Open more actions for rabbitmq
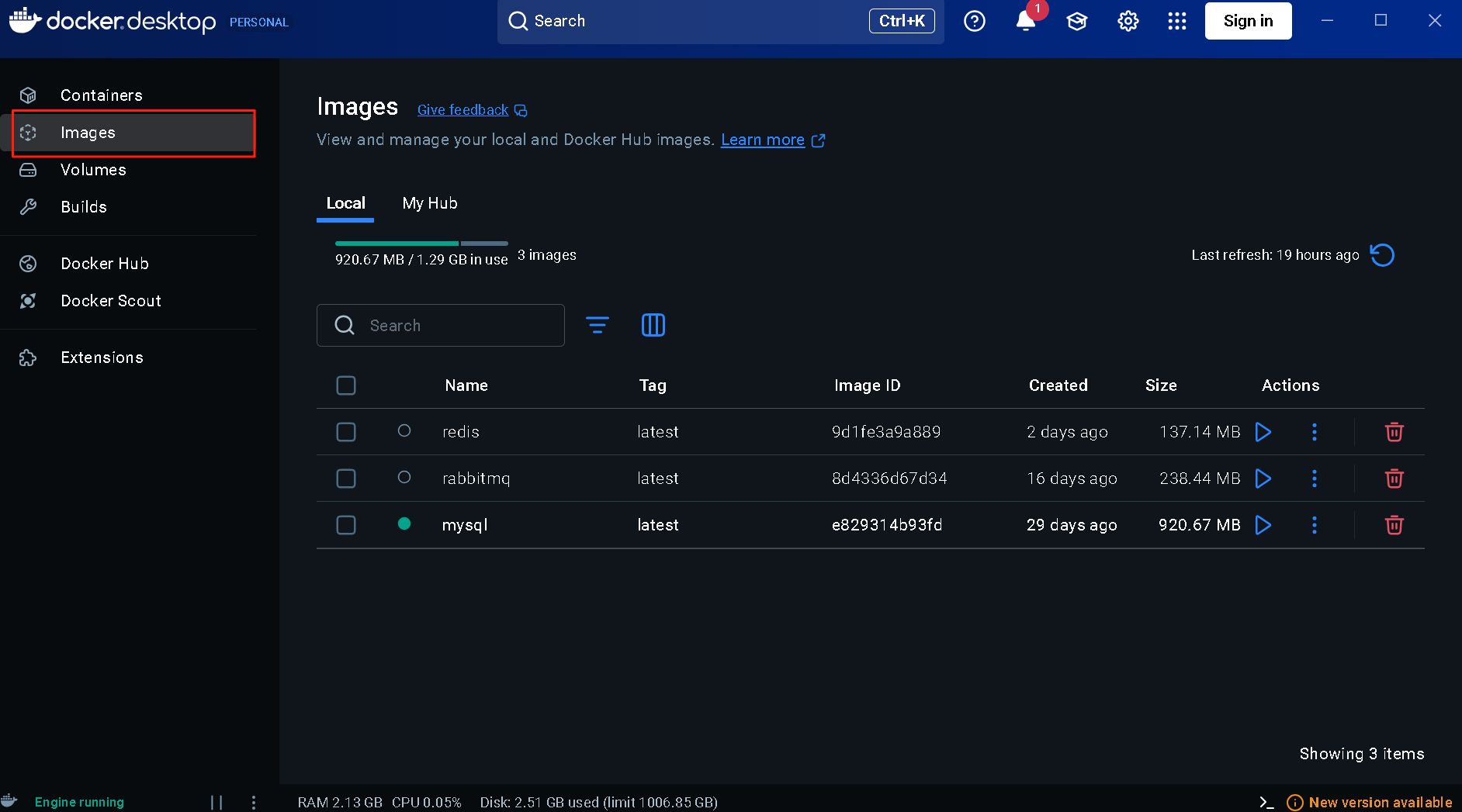Screen dimensions: 1462x812 pos(1315,479)
